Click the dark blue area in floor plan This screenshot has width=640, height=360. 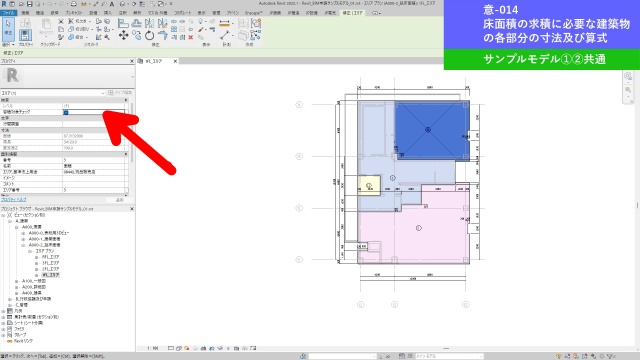[x=431, y=130]
